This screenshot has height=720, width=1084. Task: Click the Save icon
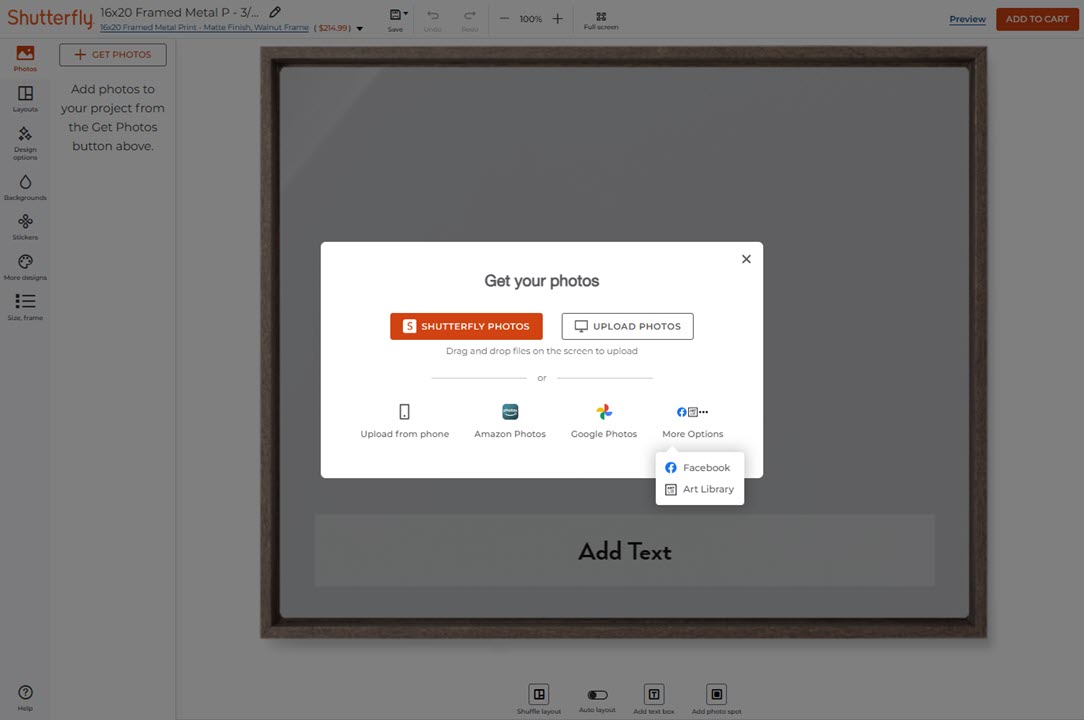tap(396, 19)
